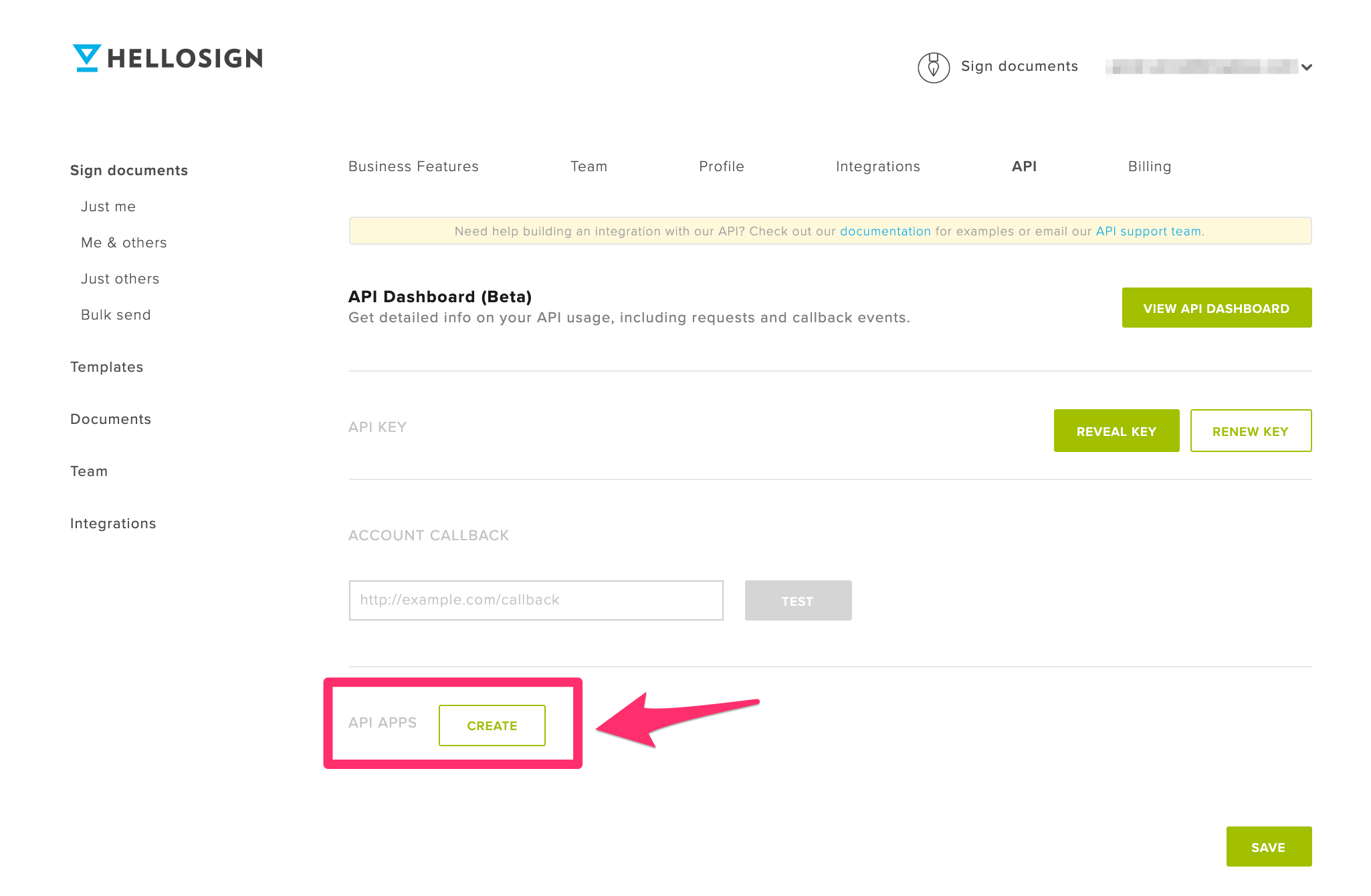This screenshot has height=896, width=1371.
Task: Switch to the Team settings tab
Action: pyautogui.click(x=589, y=166)
